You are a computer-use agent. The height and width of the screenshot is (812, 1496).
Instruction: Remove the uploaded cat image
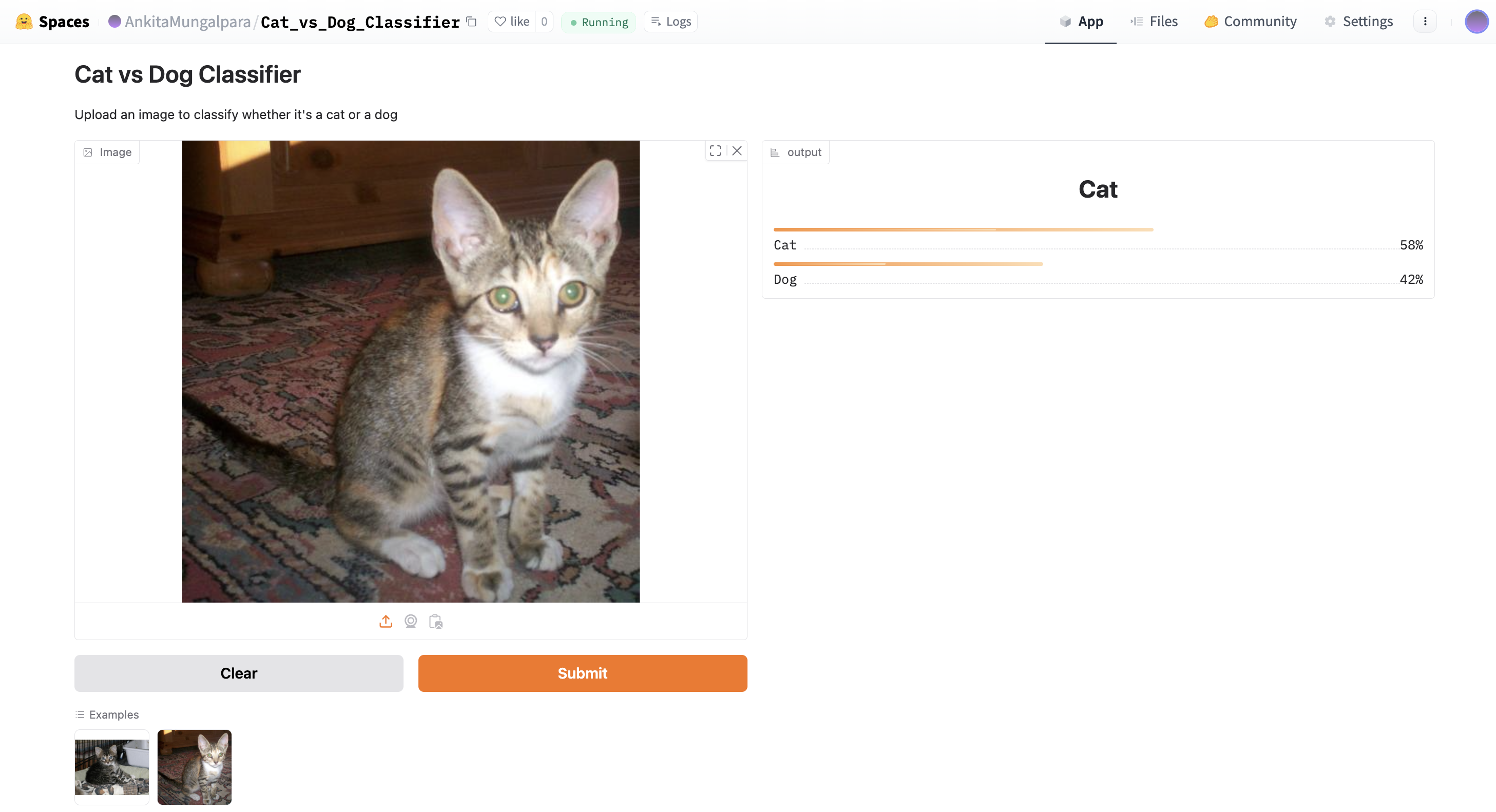(x=737, y=151)
